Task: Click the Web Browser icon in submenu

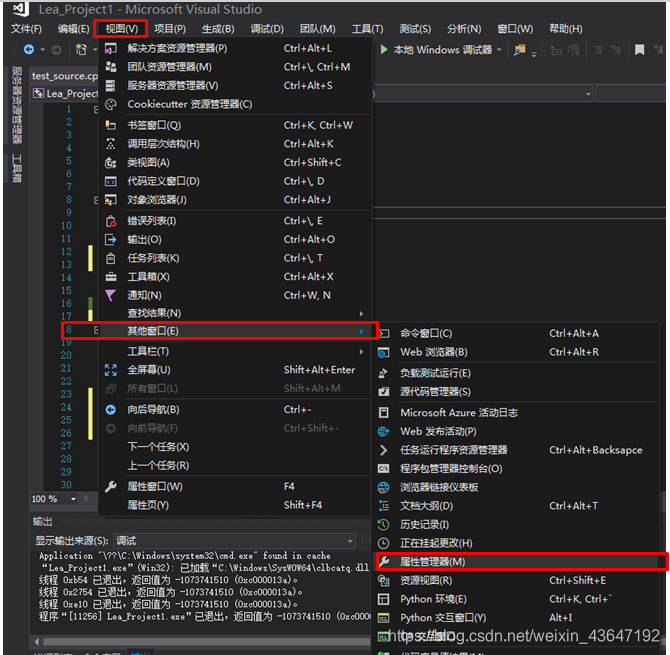Action: coord(384,352)
